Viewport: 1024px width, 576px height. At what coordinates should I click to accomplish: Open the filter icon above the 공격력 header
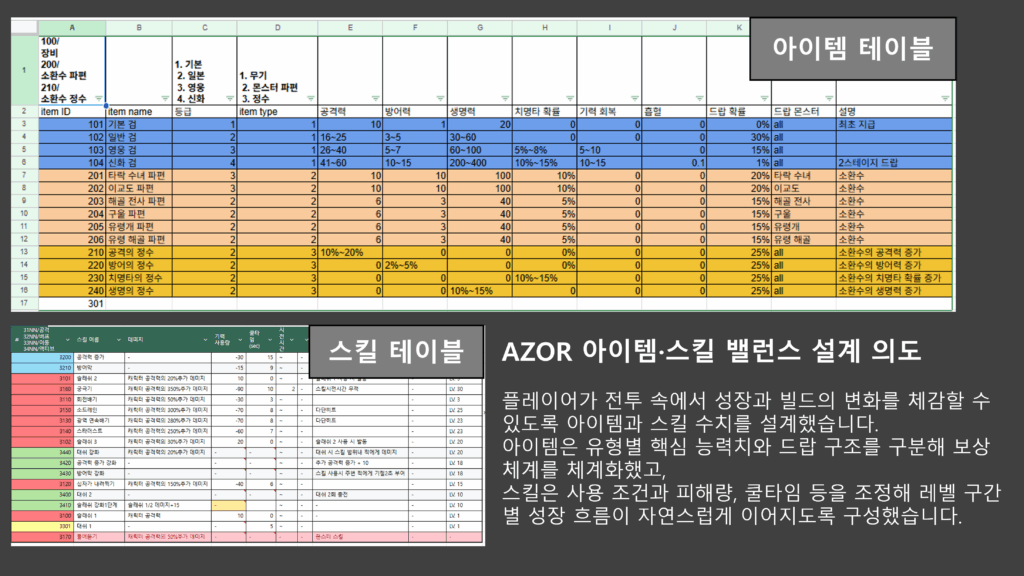pyautogui.click(x=375, y=98)
